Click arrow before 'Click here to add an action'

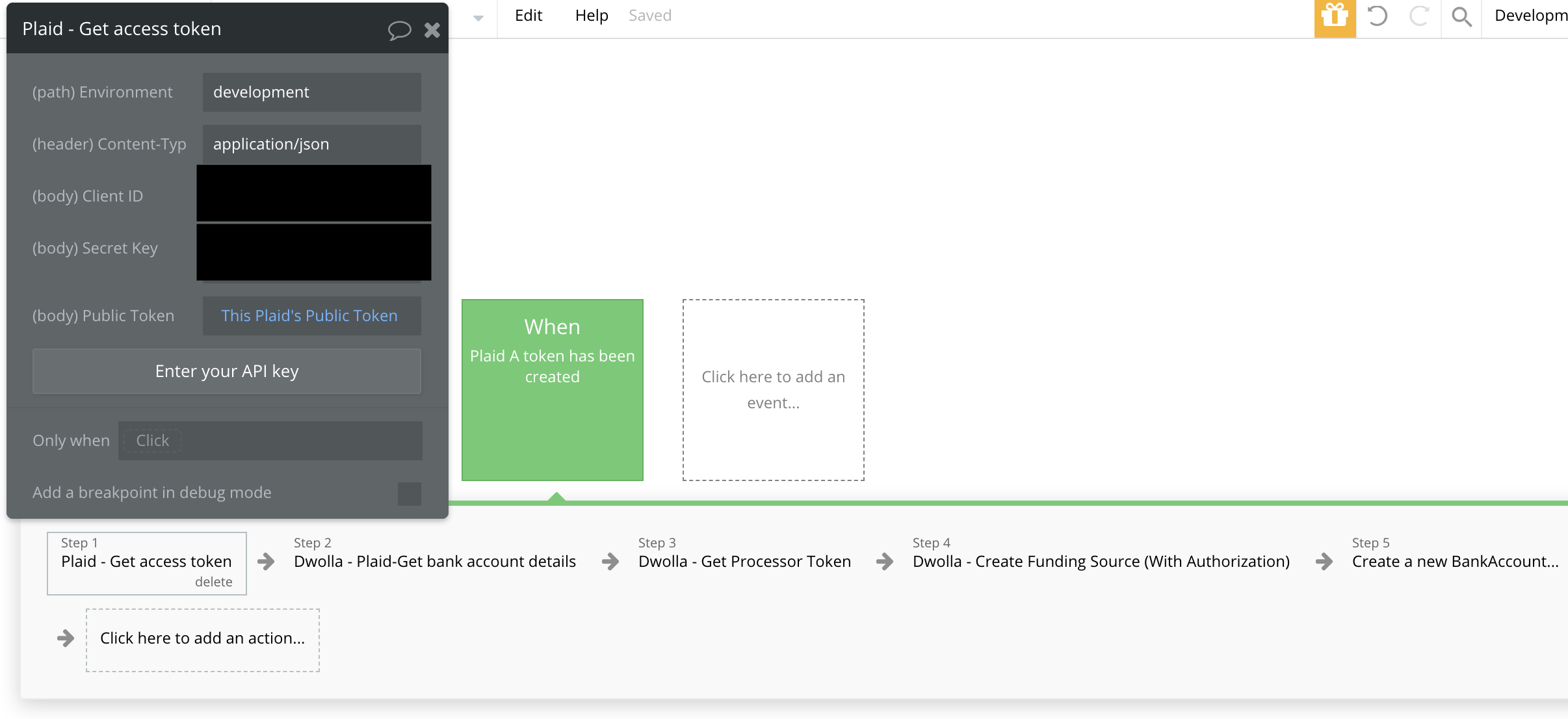(66, 638)
